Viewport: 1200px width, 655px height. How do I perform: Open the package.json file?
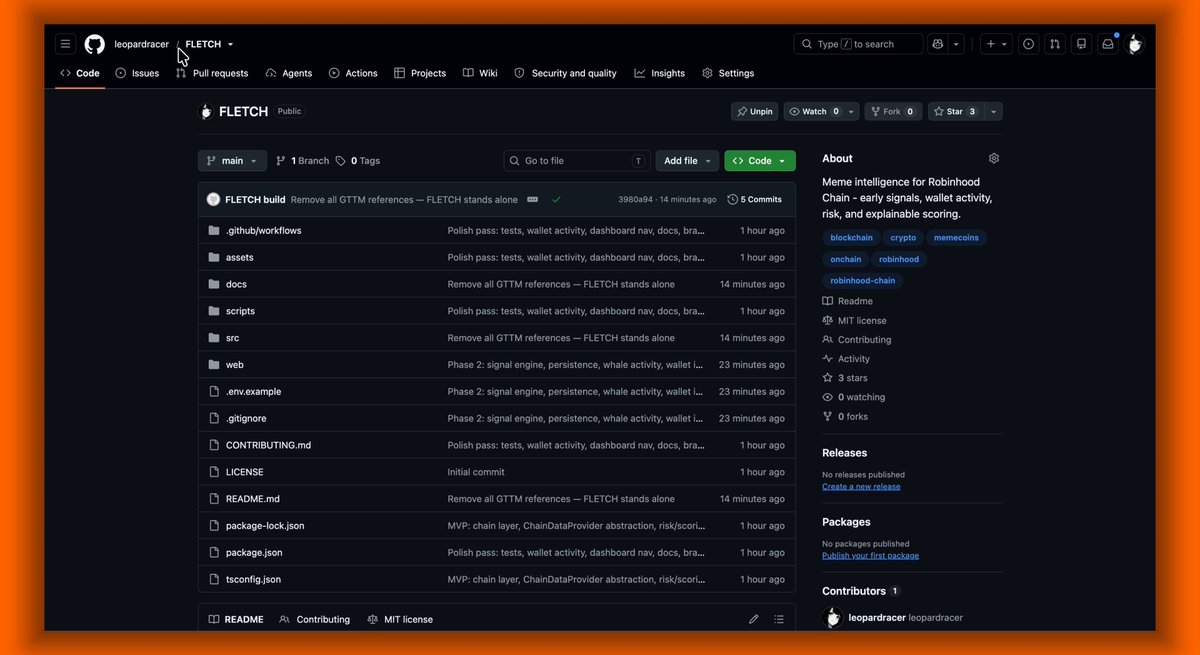click(254, 552)
